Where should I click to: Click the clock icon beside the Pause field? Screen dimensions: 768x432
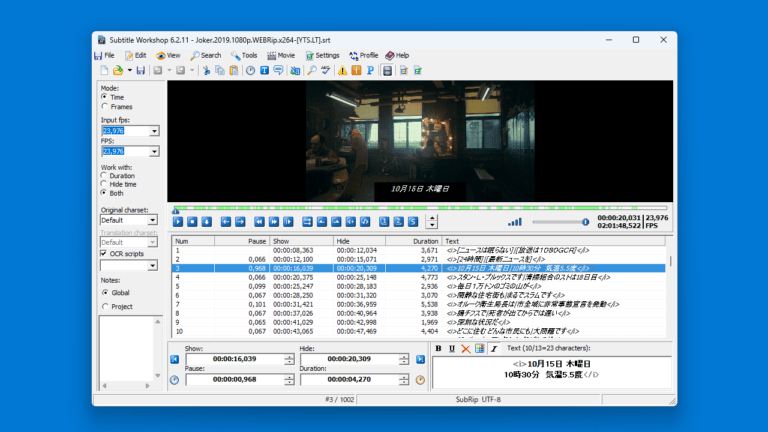point(174,380)
